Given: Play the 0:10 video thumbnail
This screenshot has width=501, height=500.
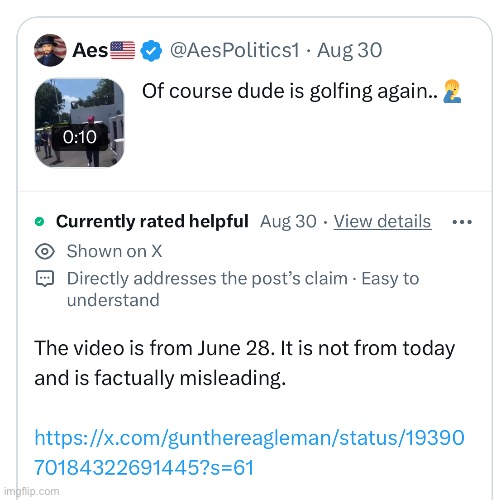Looking at the screenshot, I should coord(79,123).
